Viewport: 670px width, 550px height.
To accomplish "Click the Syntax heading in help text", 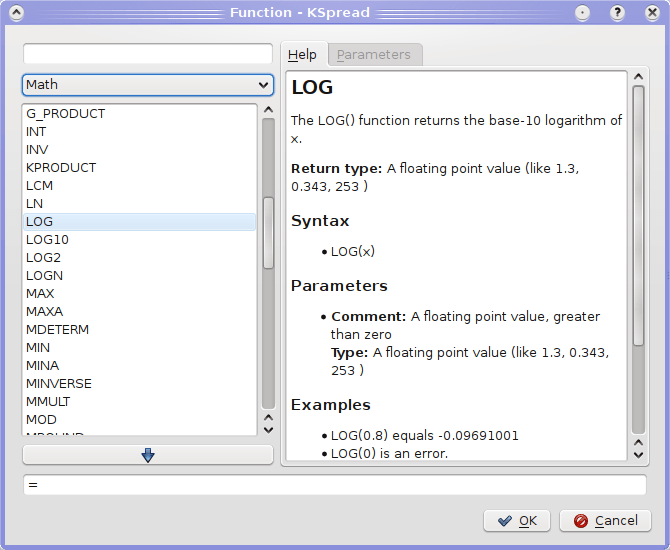I will (320, 221).
